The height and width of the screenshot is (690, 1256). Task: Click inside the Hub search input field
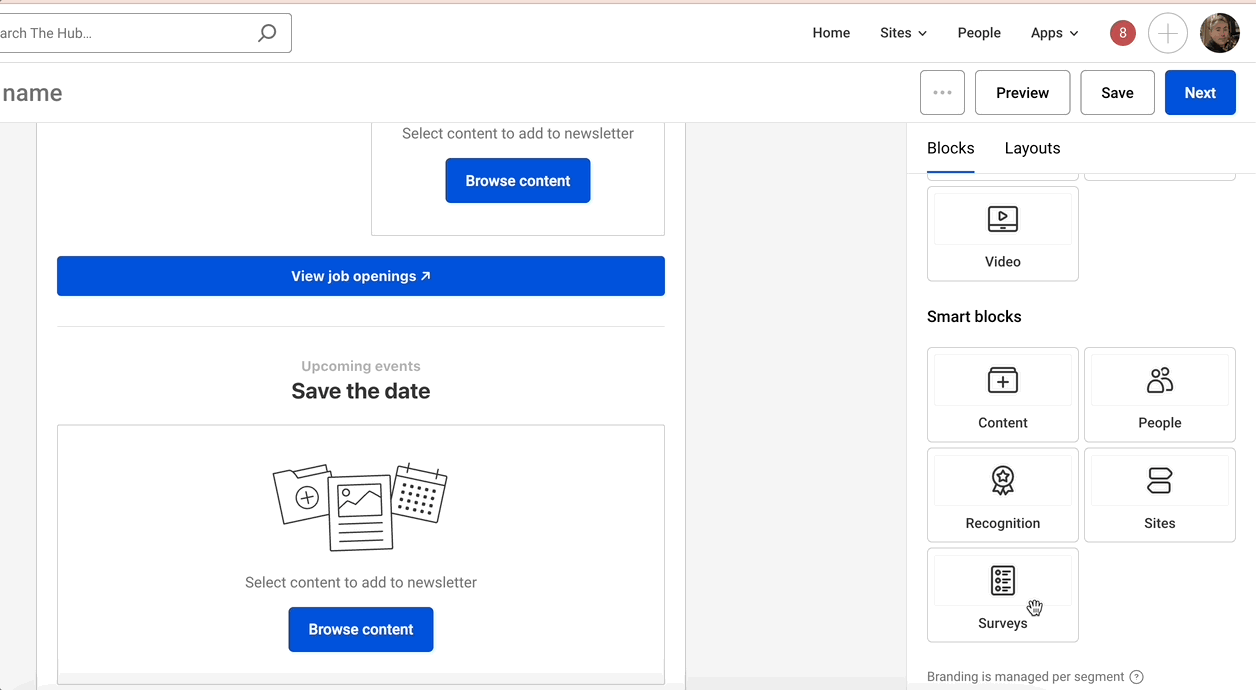click(x=120, y=32)
